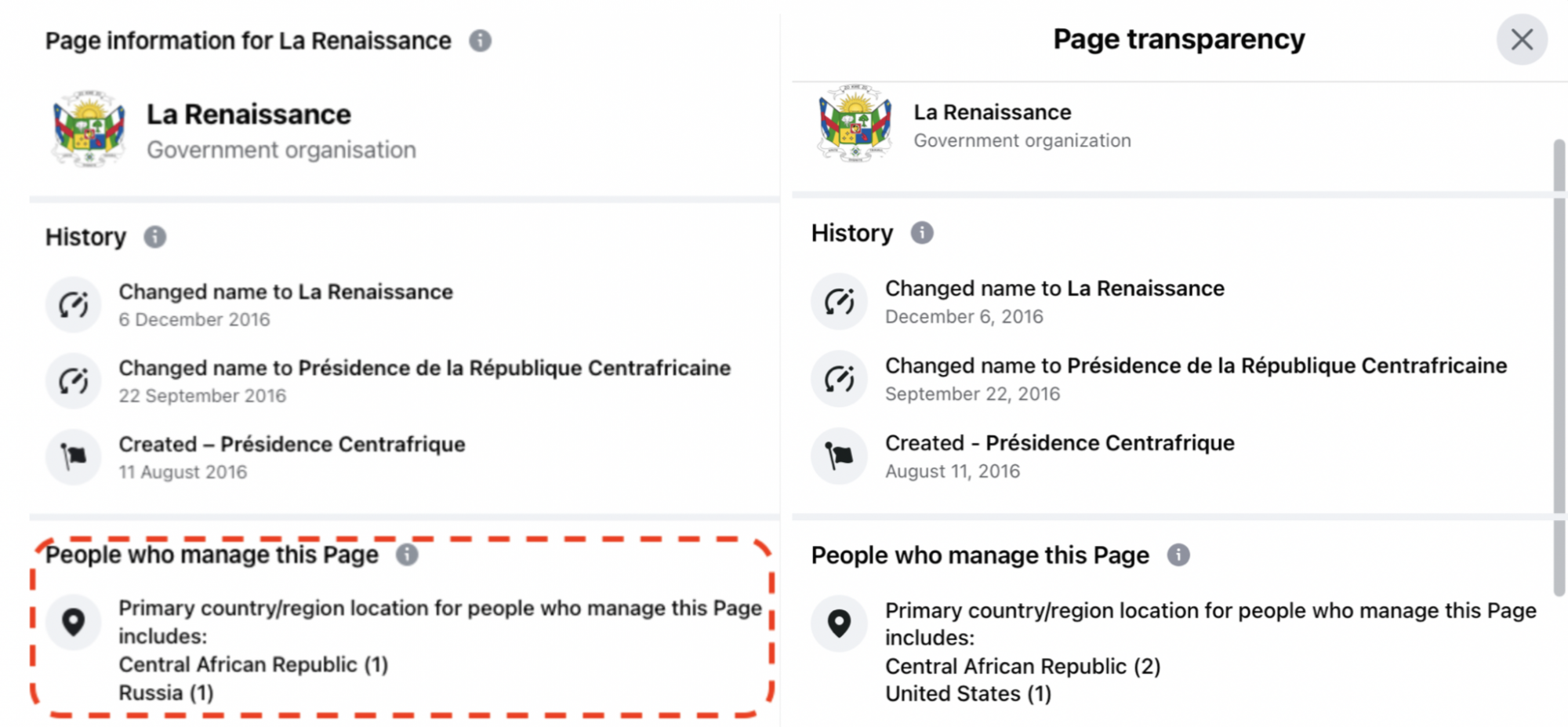Image resolution: width=1568 pixels, height=727 pixels.
Task: Click Russia (1) location entry
Action: 166,693
